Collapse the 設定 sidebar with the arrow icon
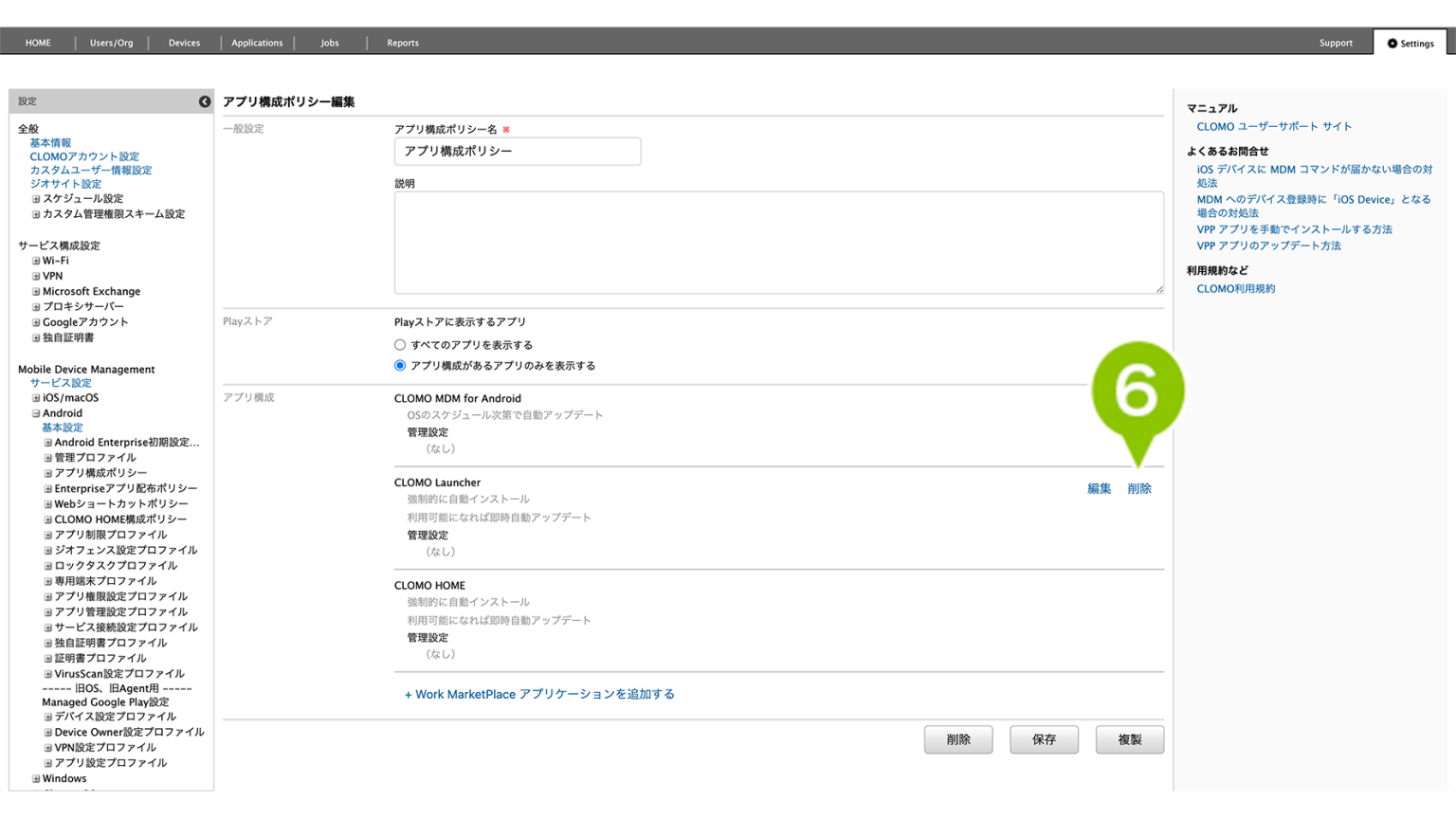Image resolution: width=1456 pixels, height=819 pixels. [x=204, y=100]
